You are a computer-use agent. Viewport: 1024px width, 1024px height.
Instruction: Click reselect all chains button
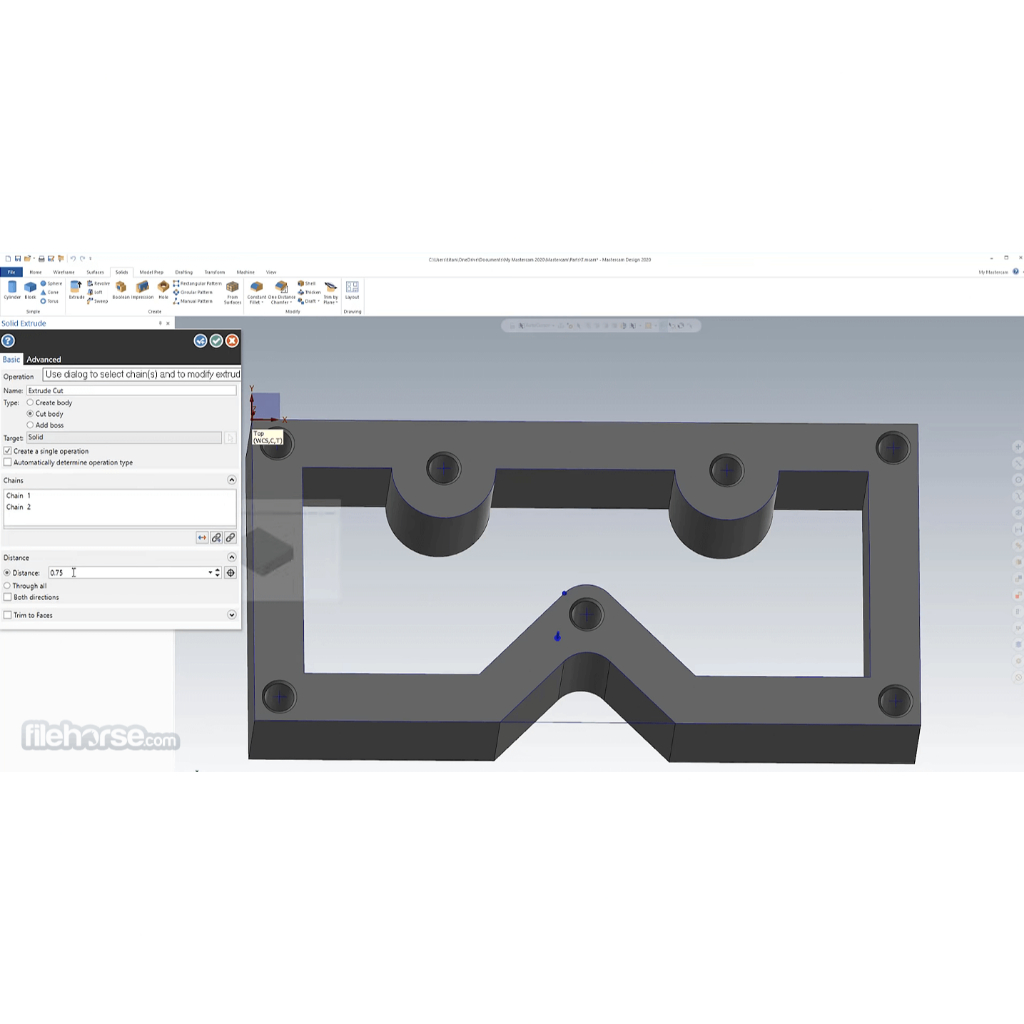(231, 537)
